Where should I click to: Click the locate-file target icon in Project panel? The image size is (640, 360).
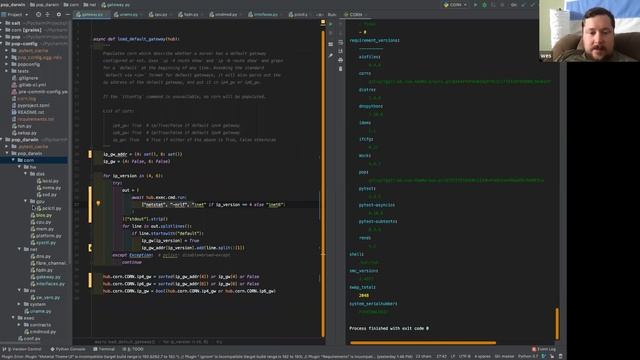[x=38, y=14]
